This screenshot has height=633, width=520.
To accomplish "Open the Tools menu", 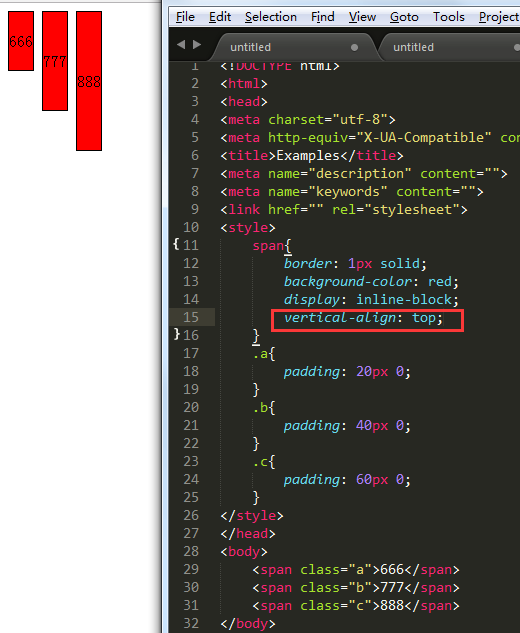I will click(x=449, y=17).
